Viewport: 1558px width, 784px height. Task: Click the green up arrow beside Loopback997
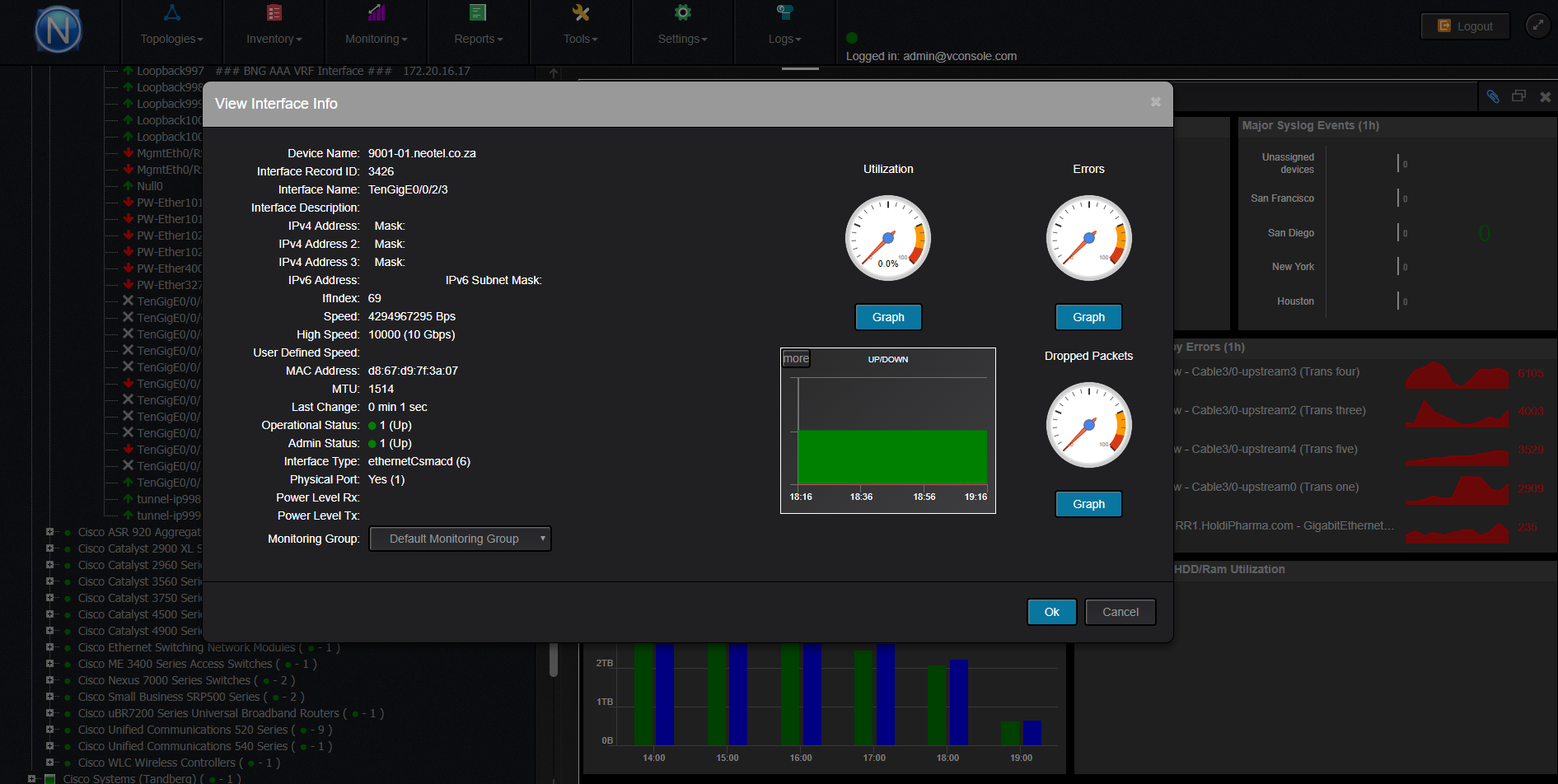click(129, 71)
